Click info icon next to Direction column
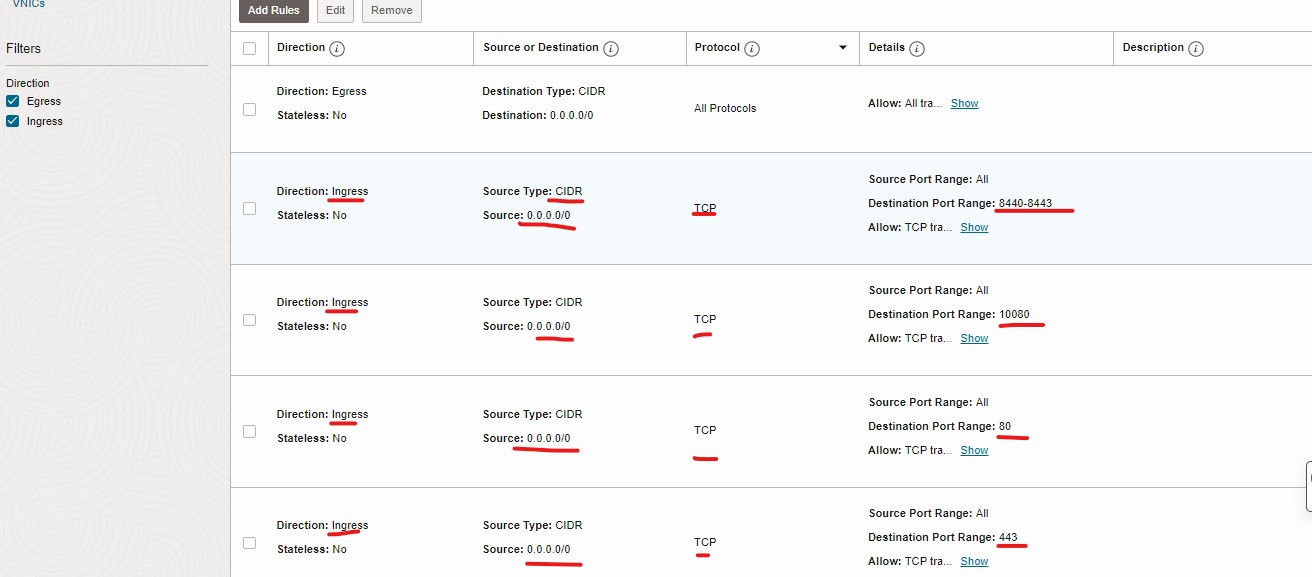 (337, 48)
